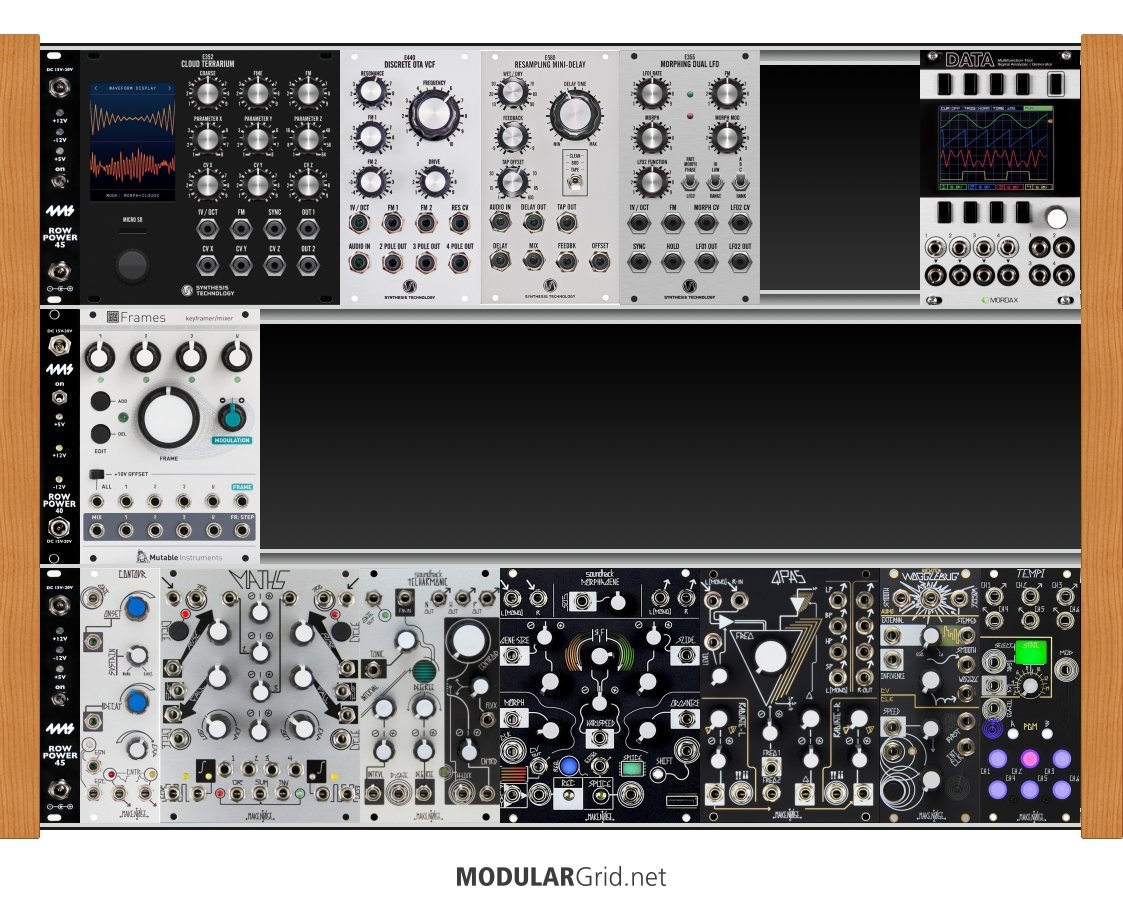Click the outlined top-right button on DATA

pos(1056,84)
